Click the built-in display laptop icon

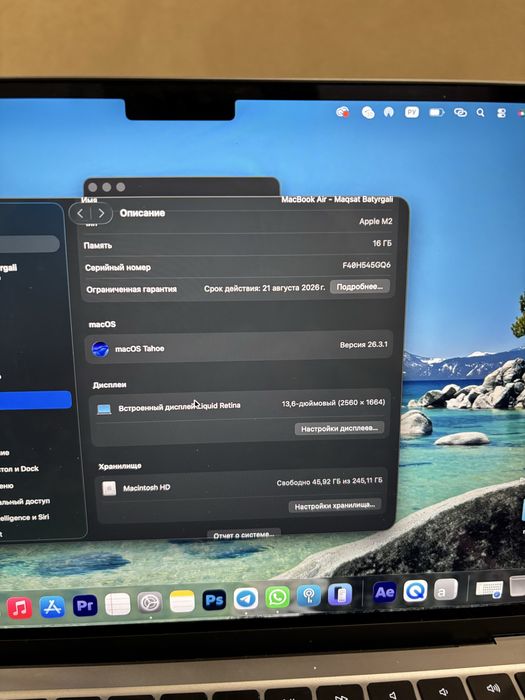tap(104, 409)
